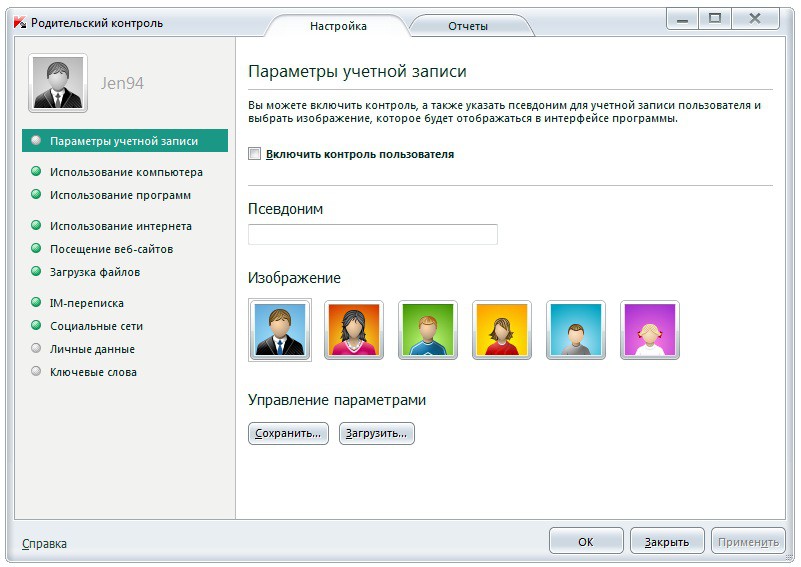Open the Справка help link
This screenshot has height=567, width=801.
coord(44,544)
